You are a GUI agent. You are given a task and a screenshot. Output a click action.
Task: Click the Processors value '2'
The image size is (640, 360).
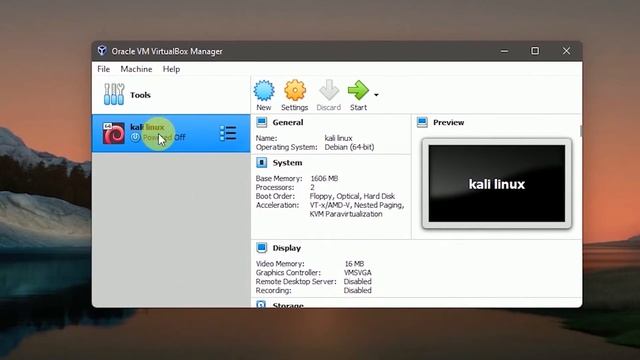pos(312,187)
